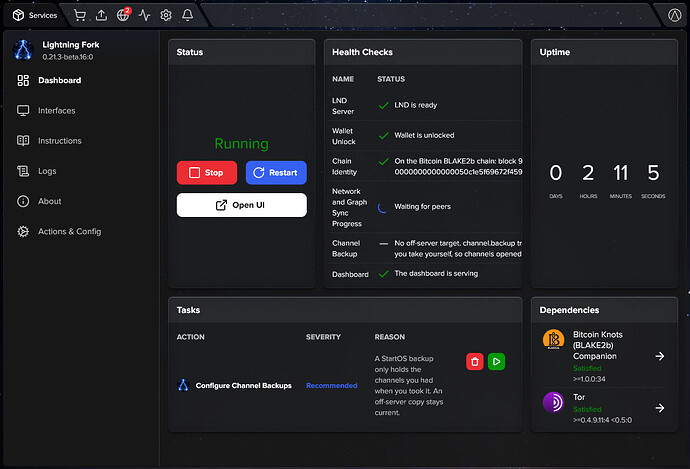Stop the Lightning Fork service
The width and height of the screenshot is (690, 469).
(x=207, y=172)
